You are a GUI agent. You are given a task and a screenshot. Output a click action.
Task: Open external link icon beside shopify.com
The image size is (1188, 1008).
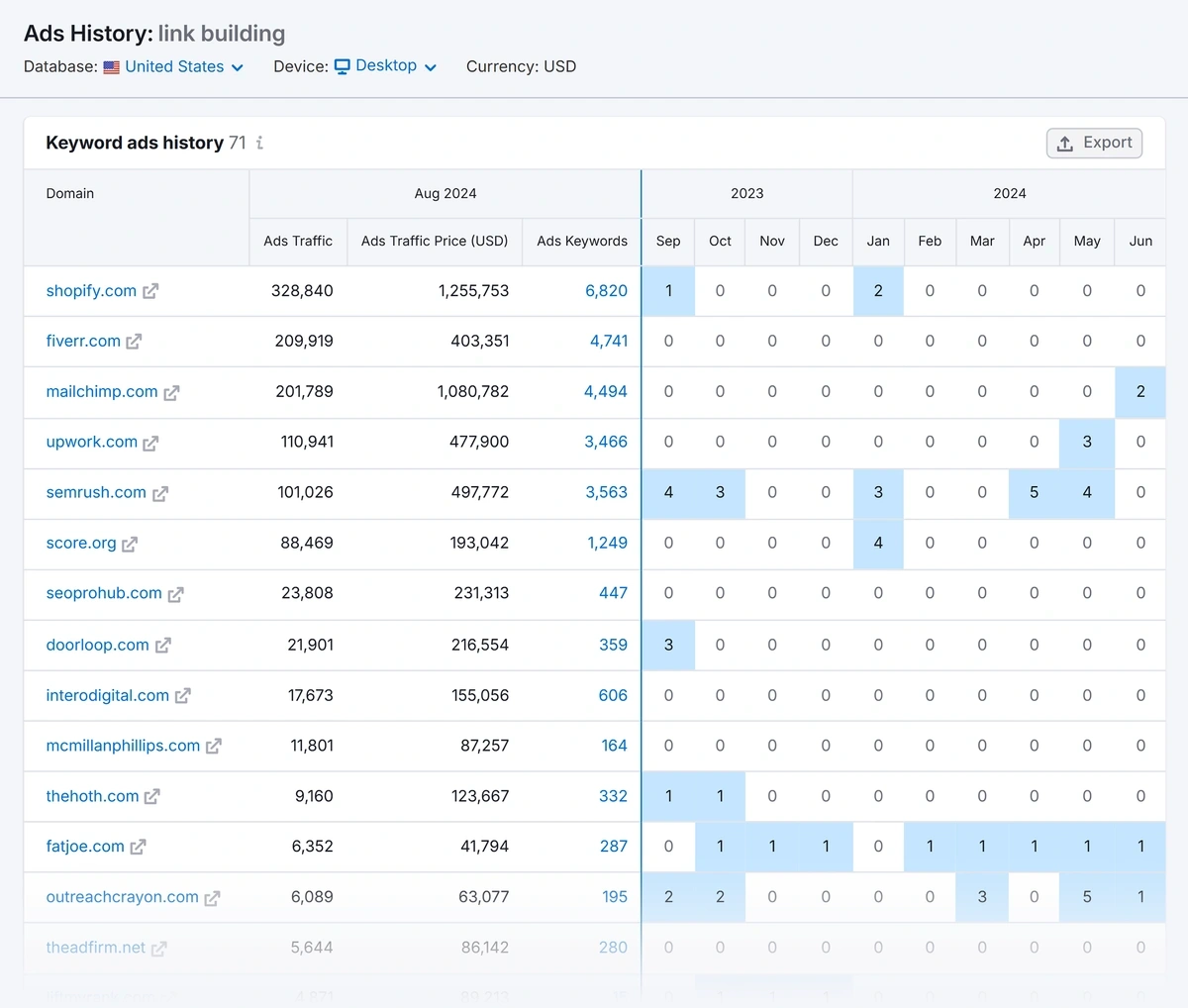(150, 291)
